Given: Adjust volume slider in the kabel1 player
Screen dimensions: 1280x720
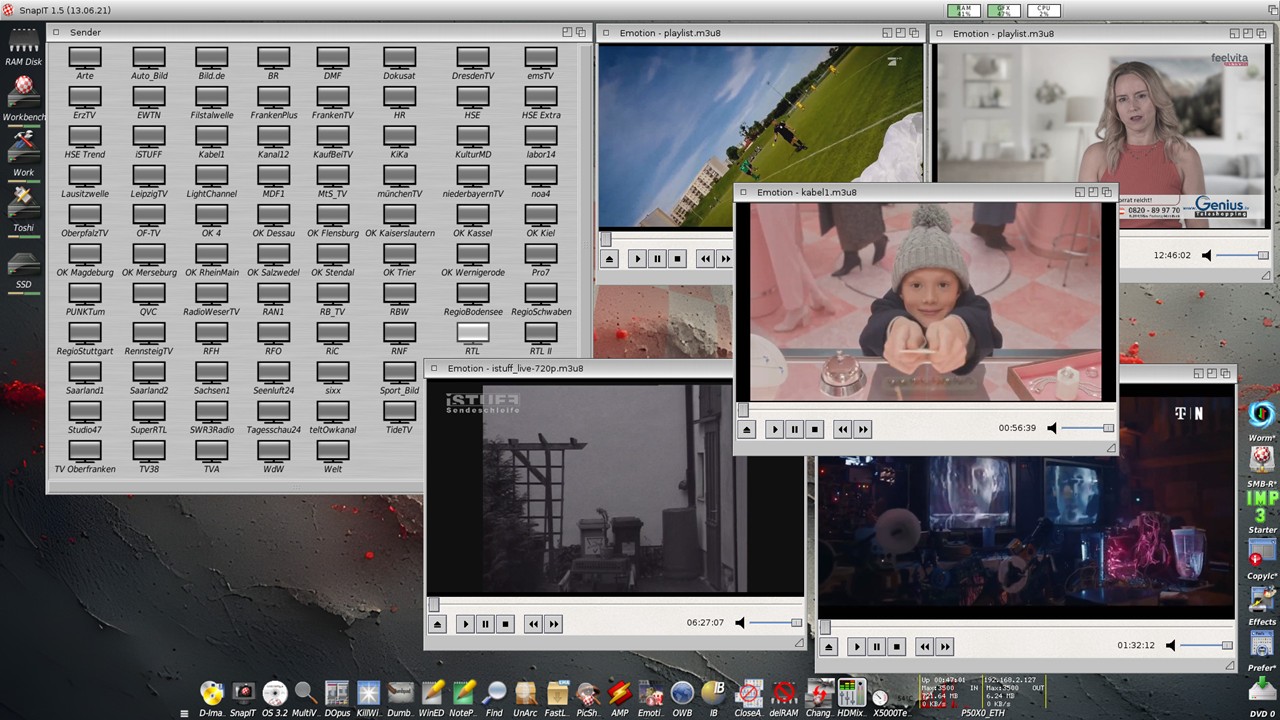Looking at the screenshot, I should [1088, 428].
